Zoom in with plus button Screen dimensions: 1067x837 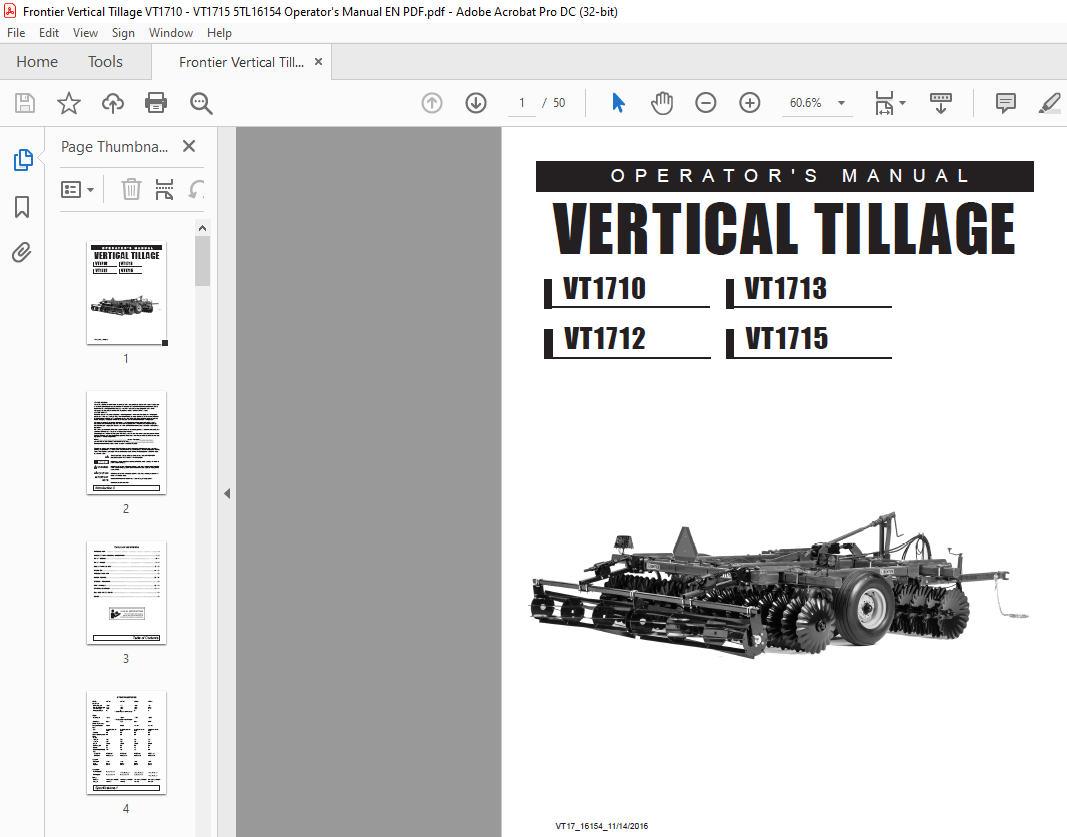tap(750, 103)
